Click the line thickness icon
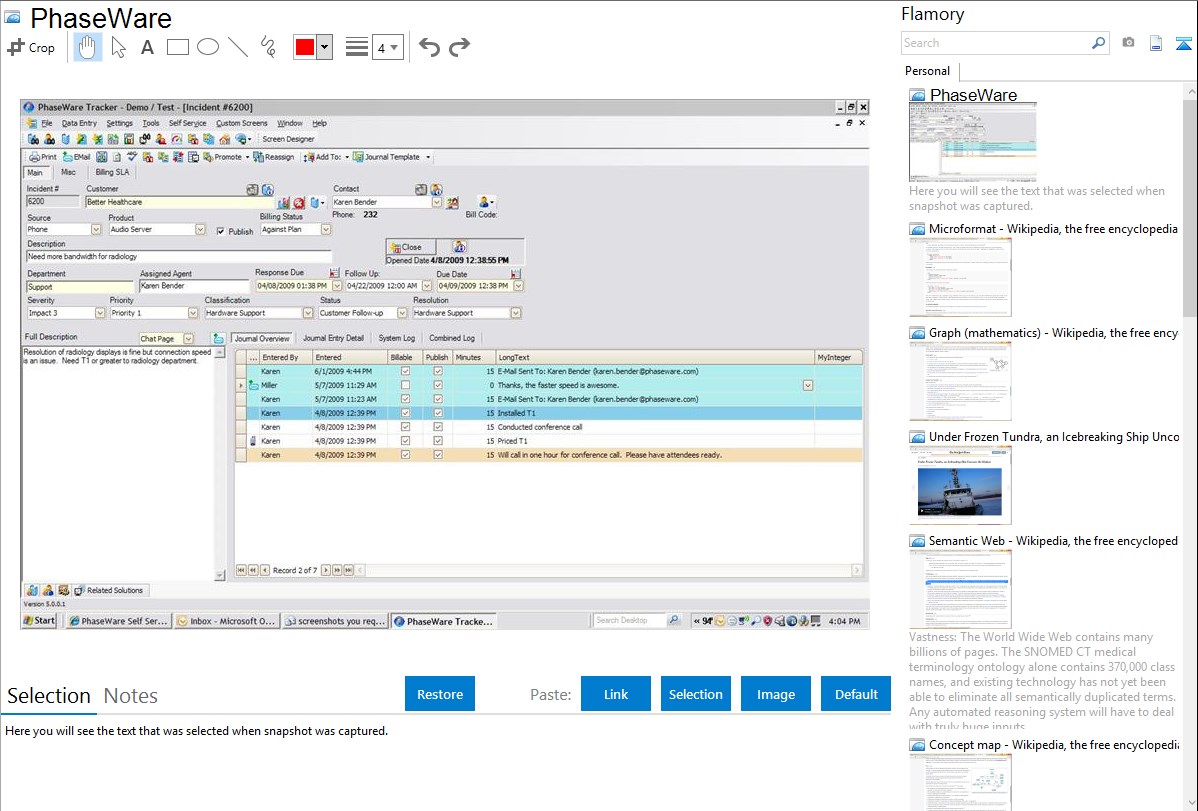Screen dimensions: 1198x811 pyautogui.click(x=357, y=47)
